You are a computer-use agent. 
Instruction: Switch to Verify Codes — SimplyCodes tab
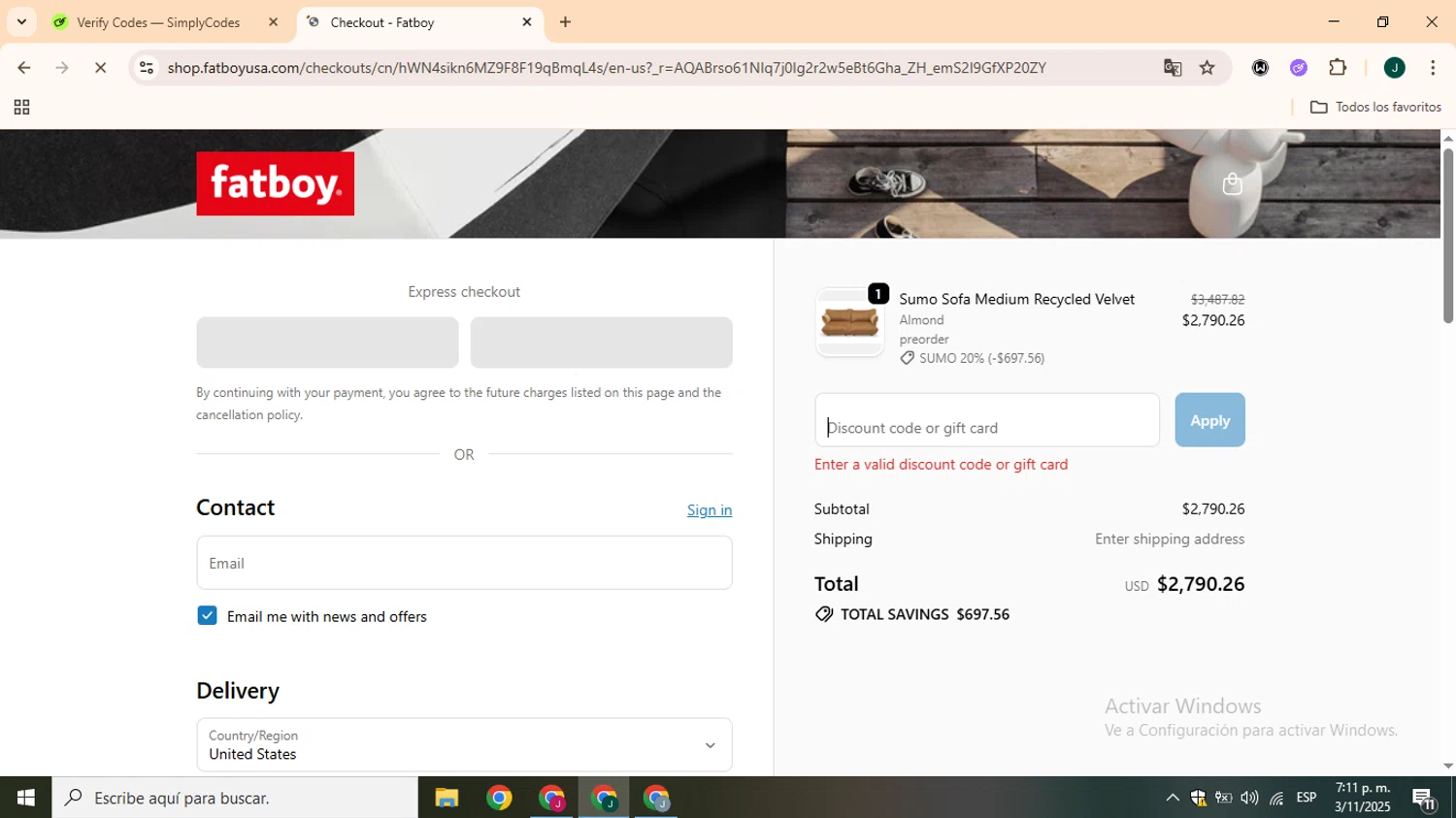[x=158, y=22]
